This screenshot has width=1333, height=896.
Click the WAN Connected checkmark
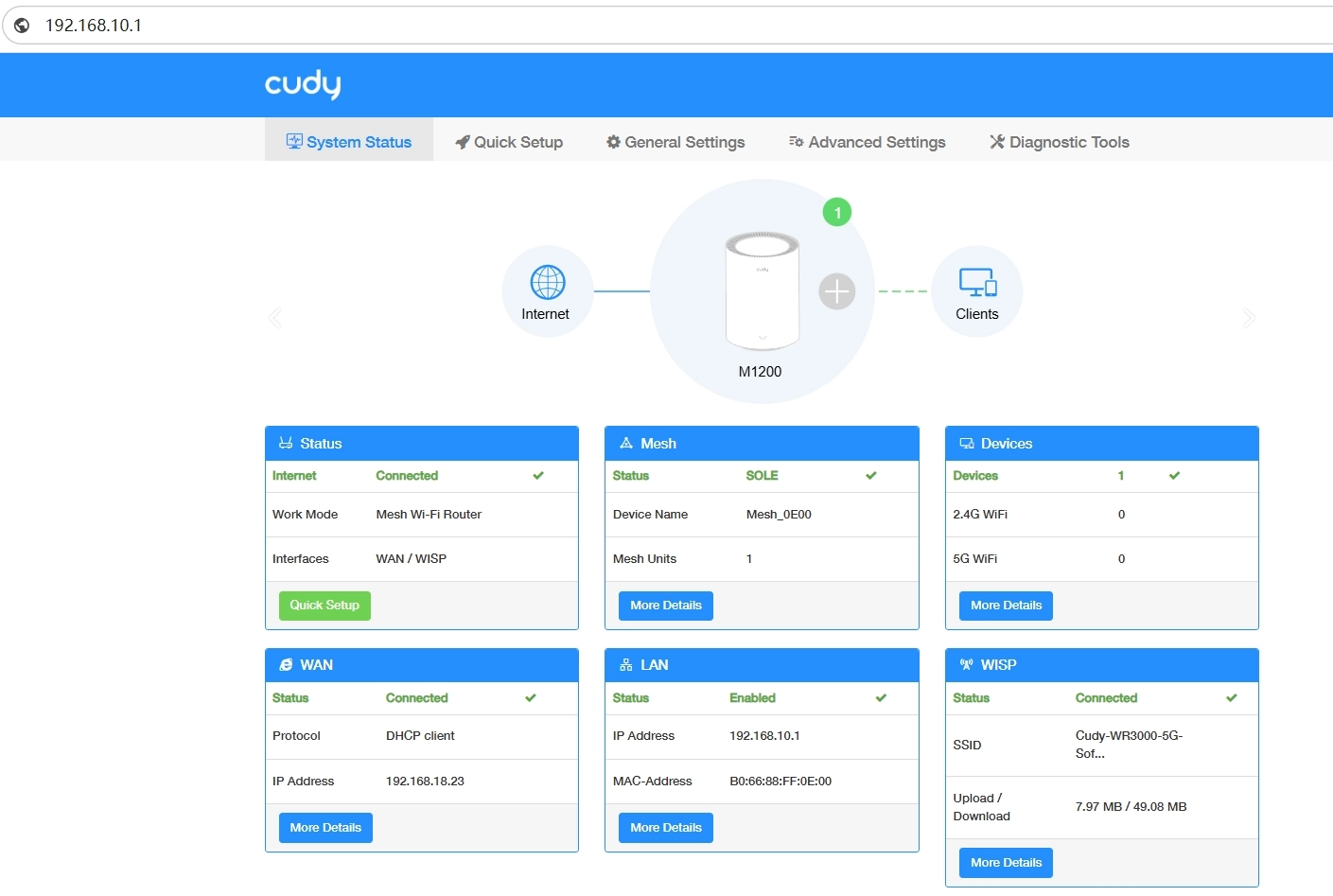coord(531,698)
